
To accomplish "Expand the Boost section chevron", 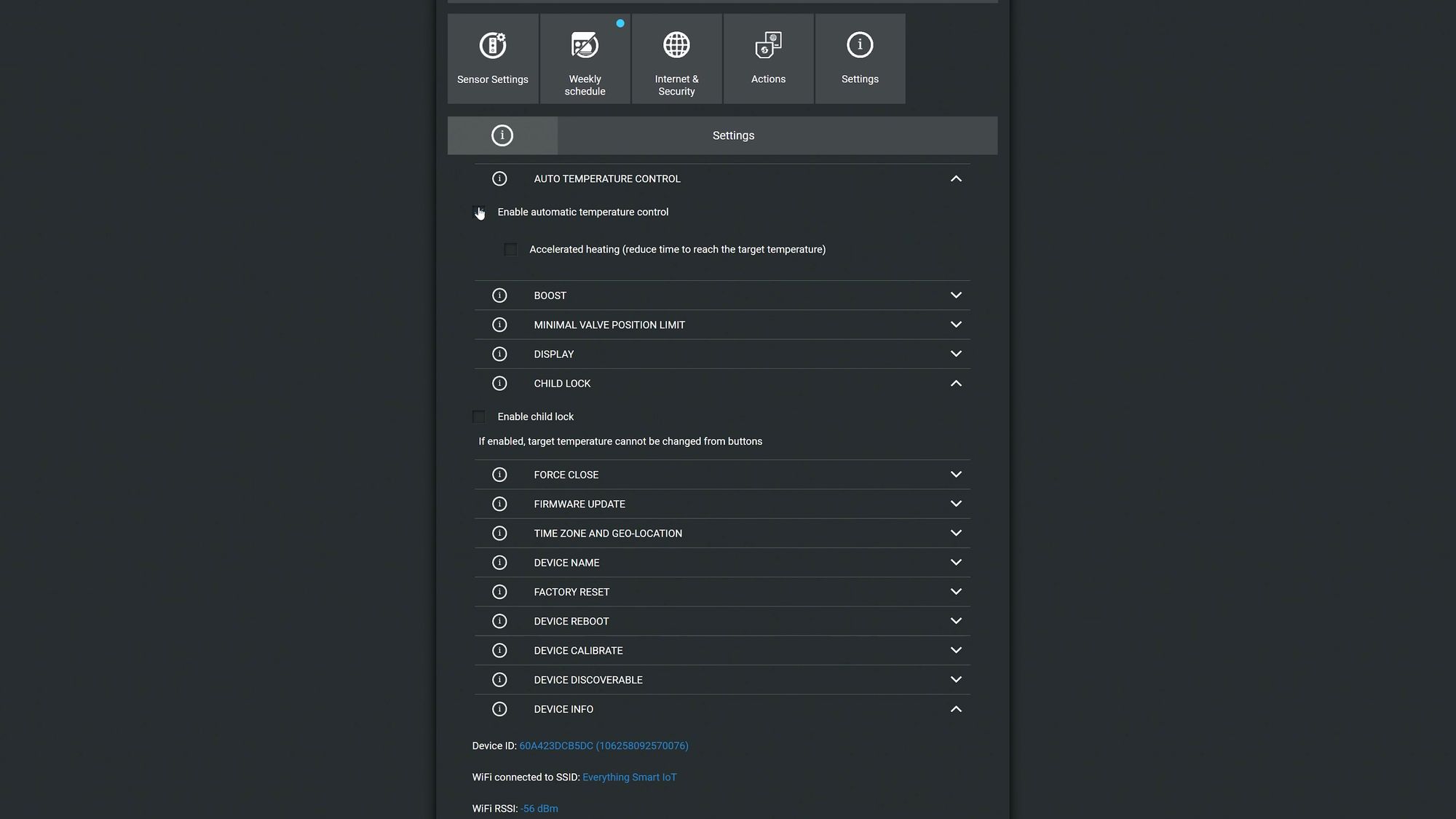I will [956, 296].
